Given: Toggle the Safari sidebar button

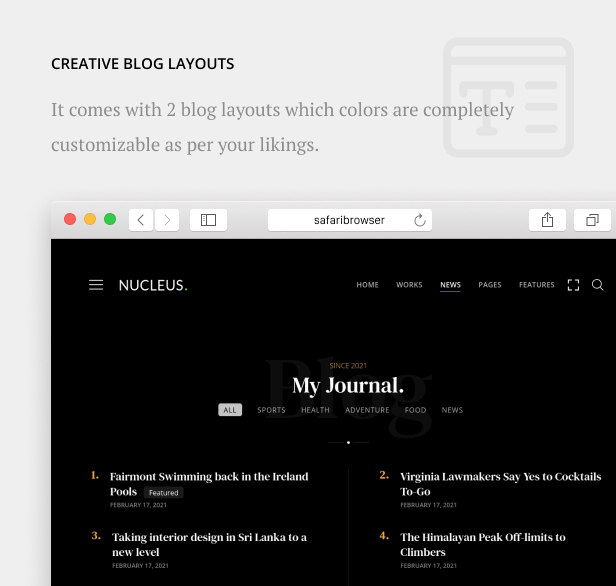Looking at the screenshot, I should 208,220.
